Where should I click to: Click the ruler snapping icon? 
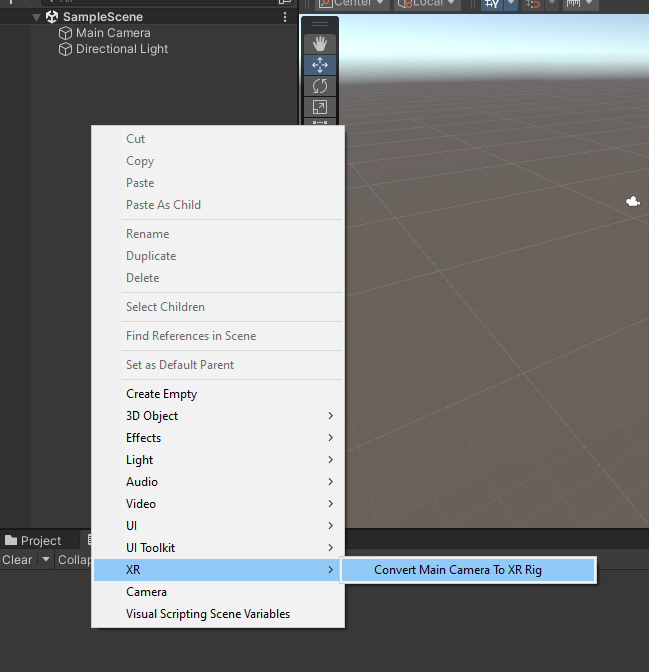point(573,4)
